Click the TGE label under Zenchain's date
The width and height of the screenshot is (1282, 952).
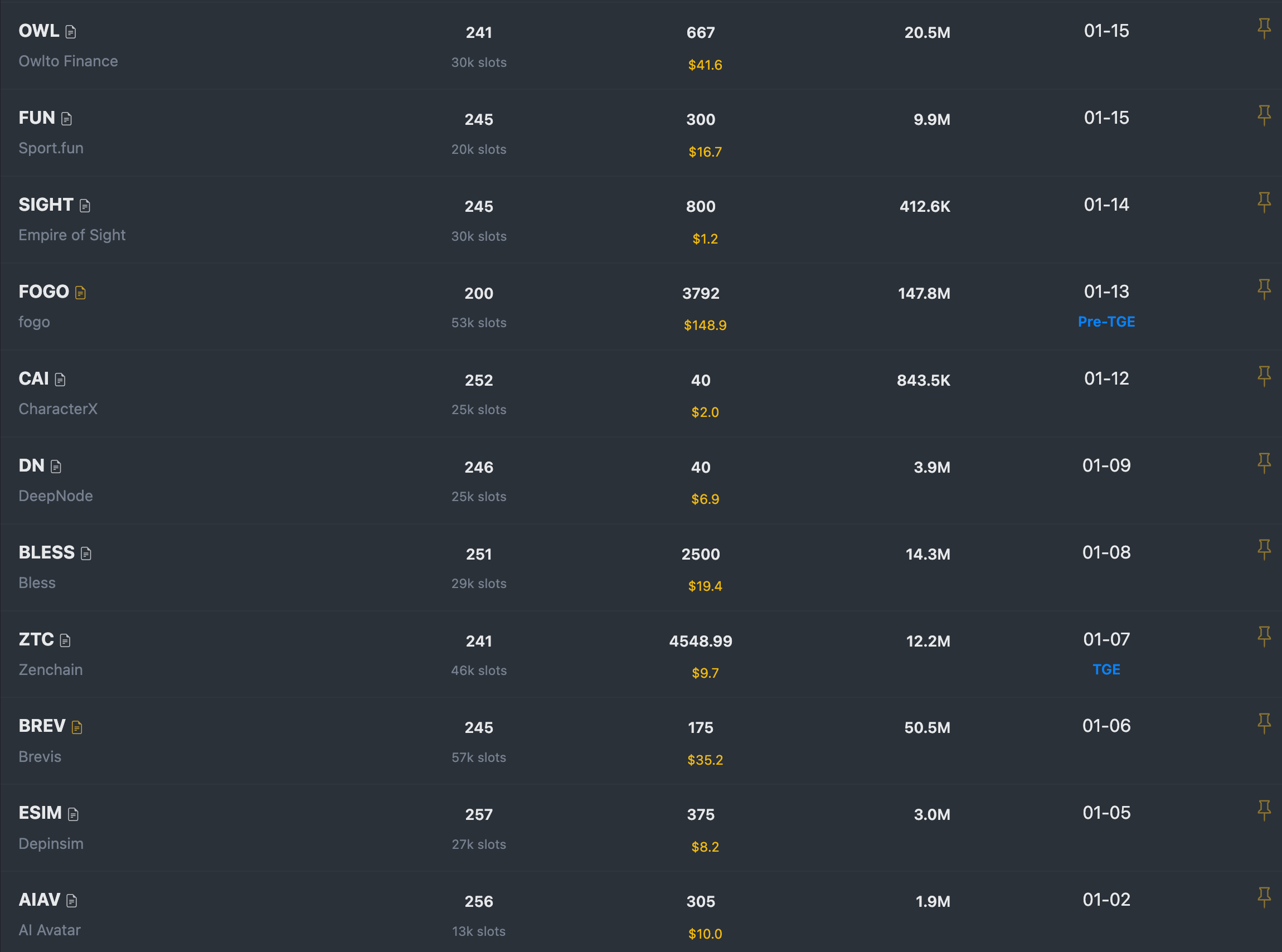(x=1106, y=669)
